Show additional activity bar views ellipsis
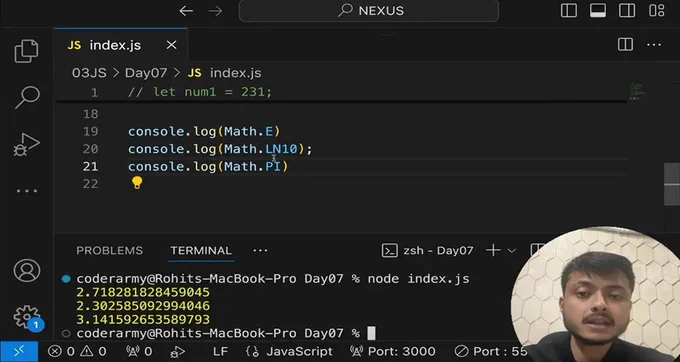Image resolution: width=680 pixels, height=362 pixels. coord(26,191)
